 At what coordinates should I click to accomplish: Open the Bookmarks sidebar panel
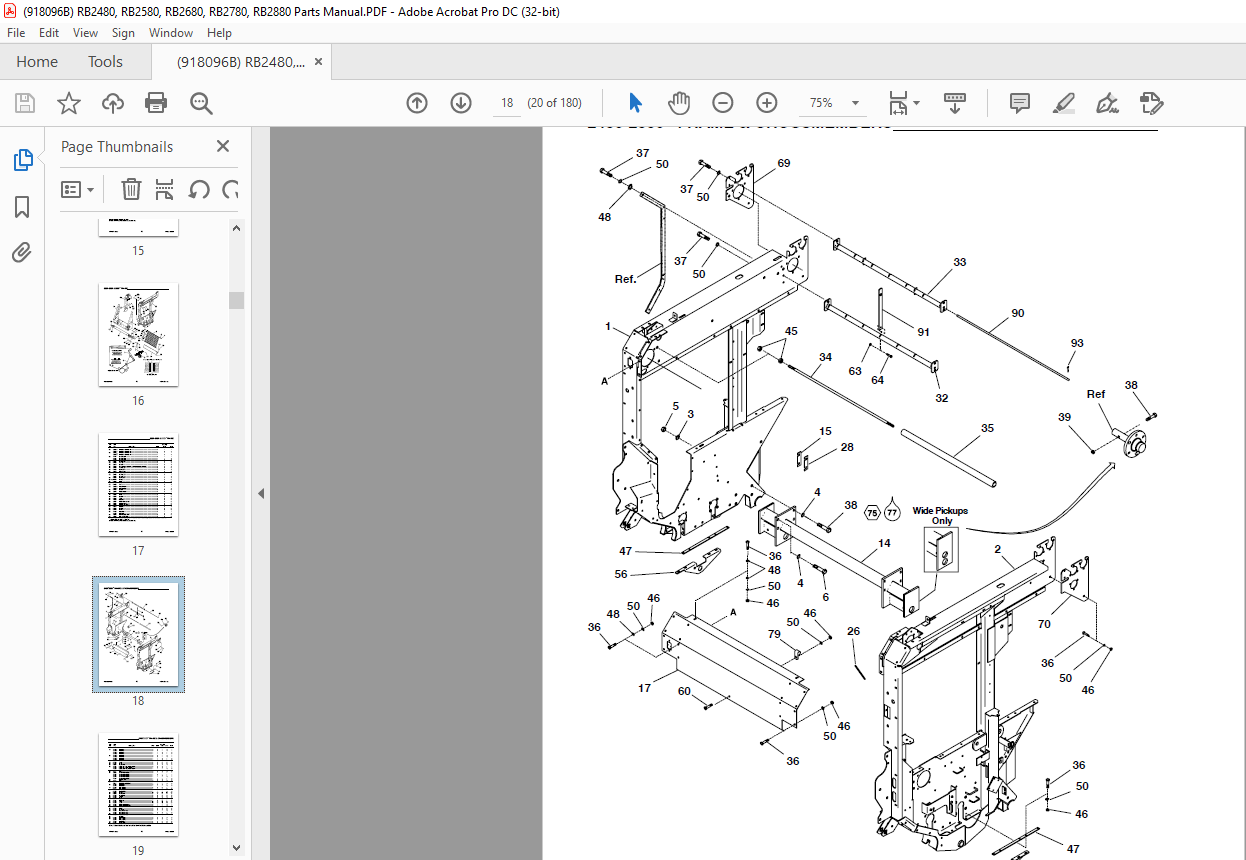22,207
